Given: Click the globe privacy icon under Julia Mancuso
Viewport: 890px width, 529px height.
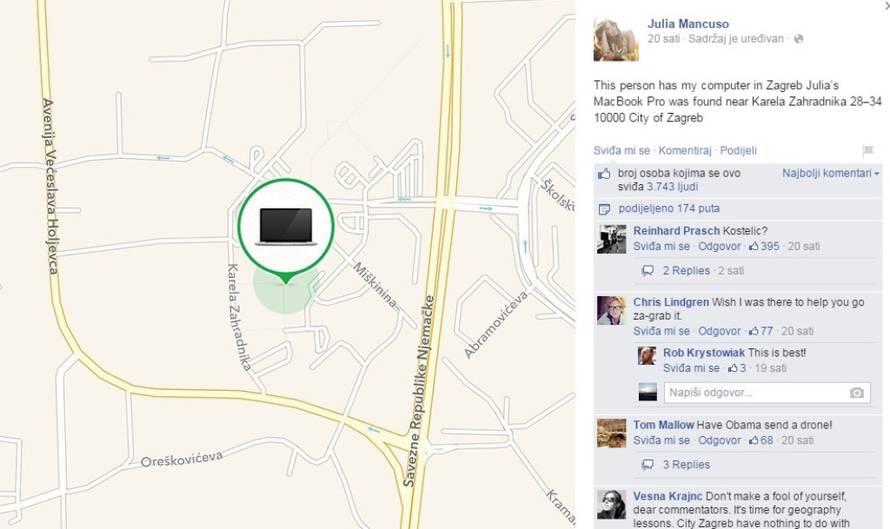Looking at the screenshot, I should tap(799, 39).
